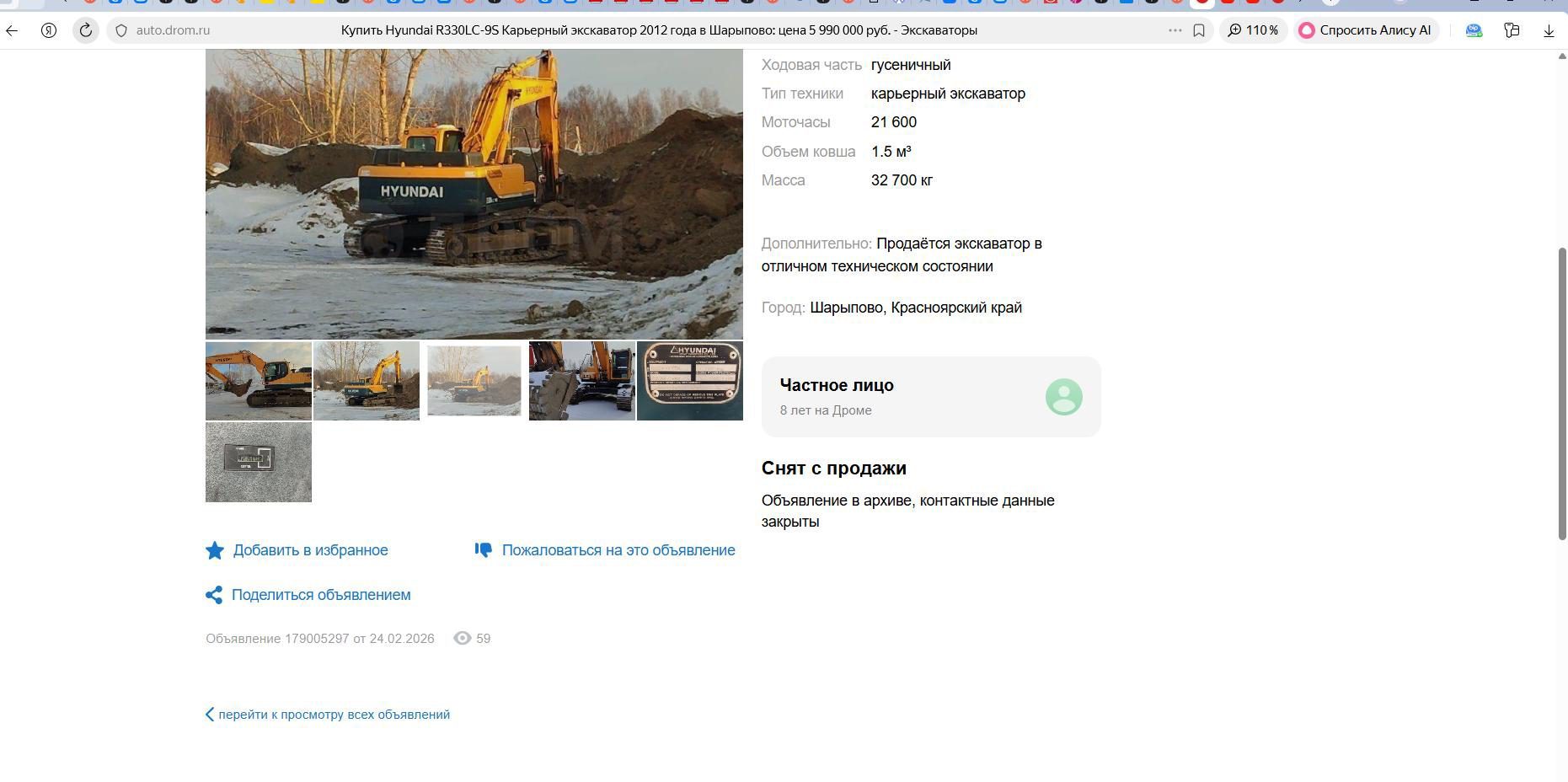Screen dimensions: 1568x782
Task: Open the collections icon next to downloads
Action: pyautogui.click(x=1512, y=30)
